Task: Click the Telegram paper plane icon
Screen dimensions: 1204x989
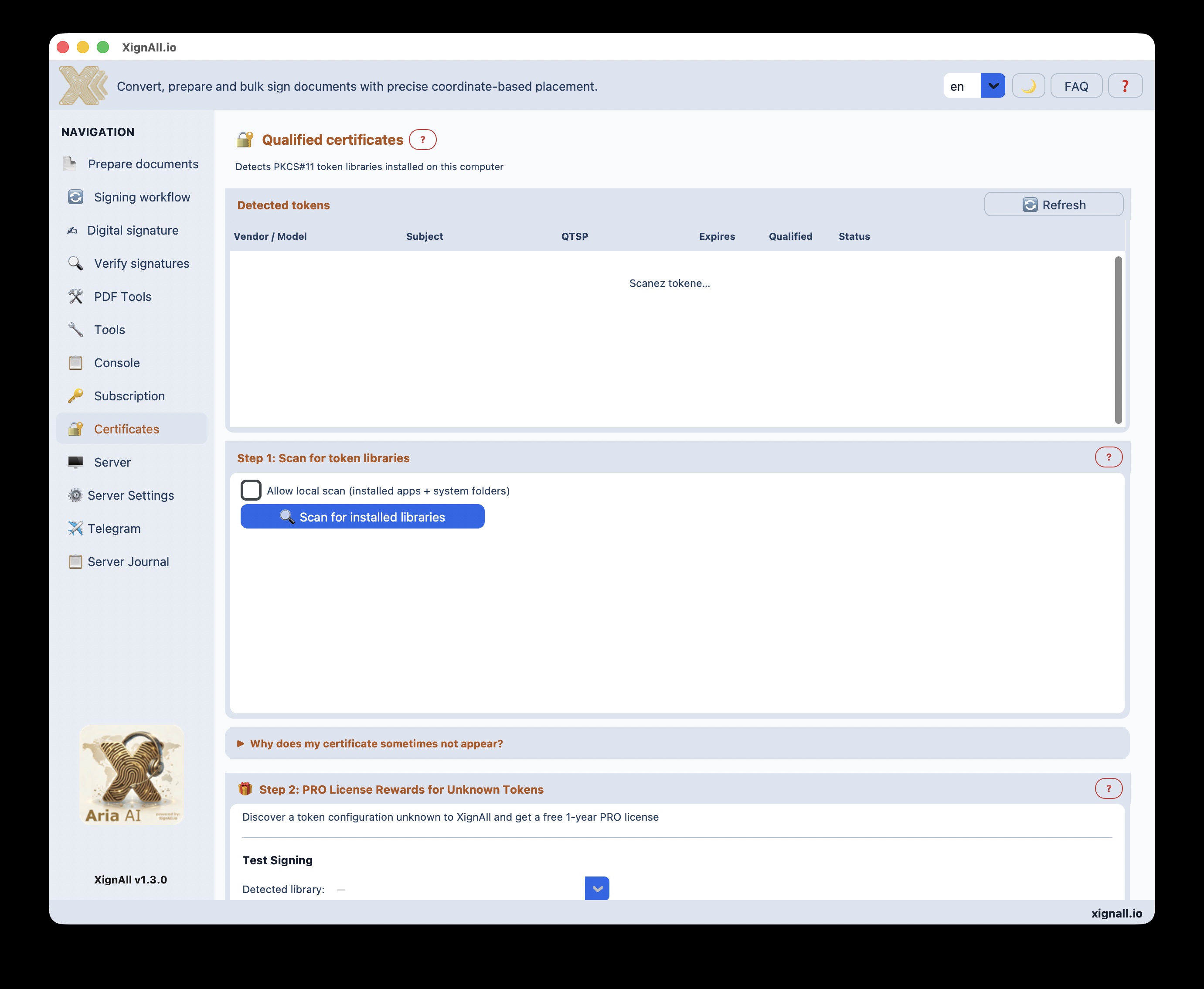Action: tap(75, 528)
